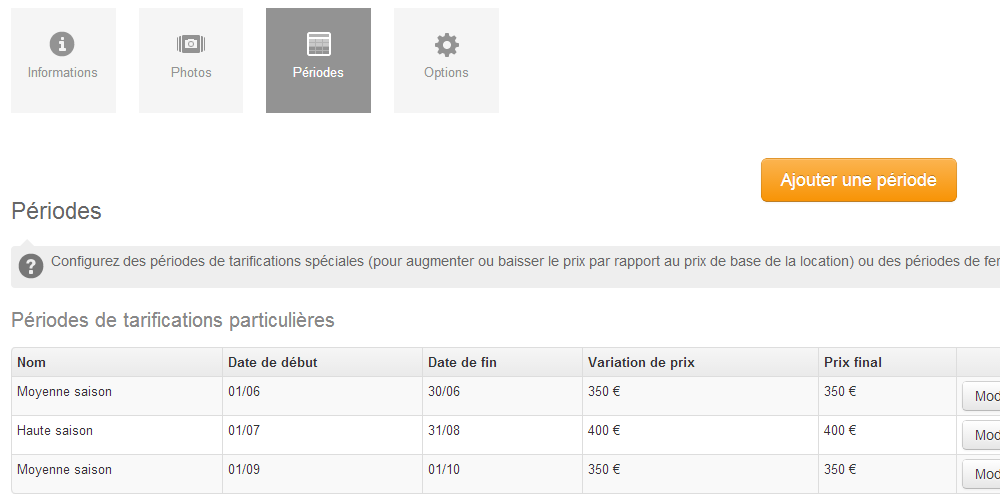Go to the Options tab
The image size is (1000, 500).
click(446, 61)
